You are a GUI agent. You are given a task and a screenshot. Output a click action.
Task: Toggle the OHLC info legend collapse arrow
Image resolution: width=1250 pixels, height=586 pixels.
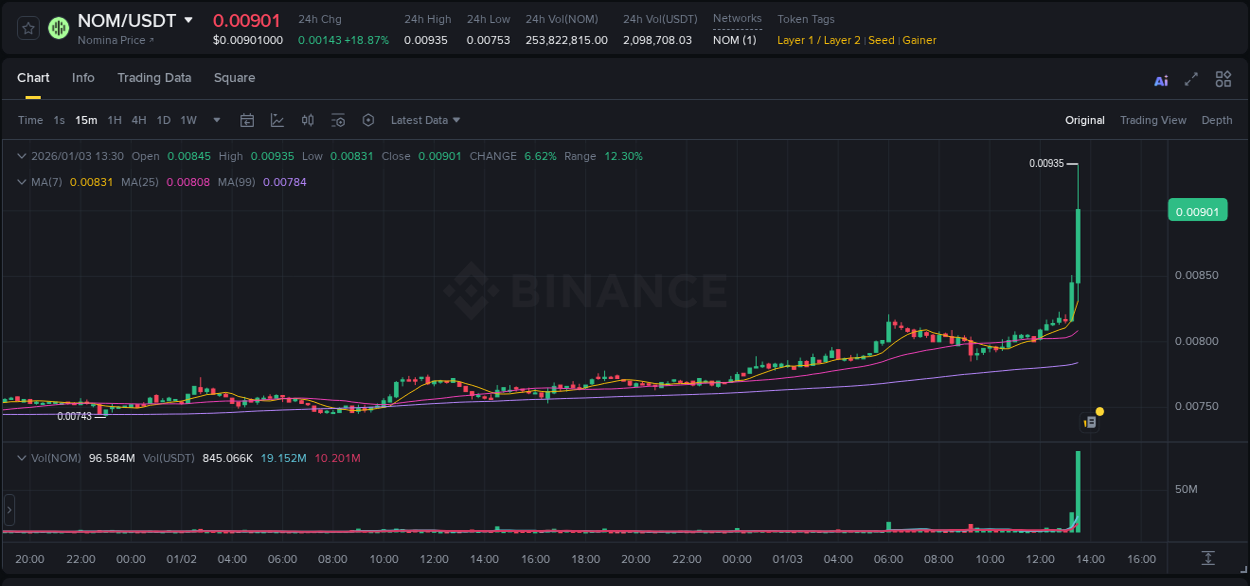(x=22, y=156)
